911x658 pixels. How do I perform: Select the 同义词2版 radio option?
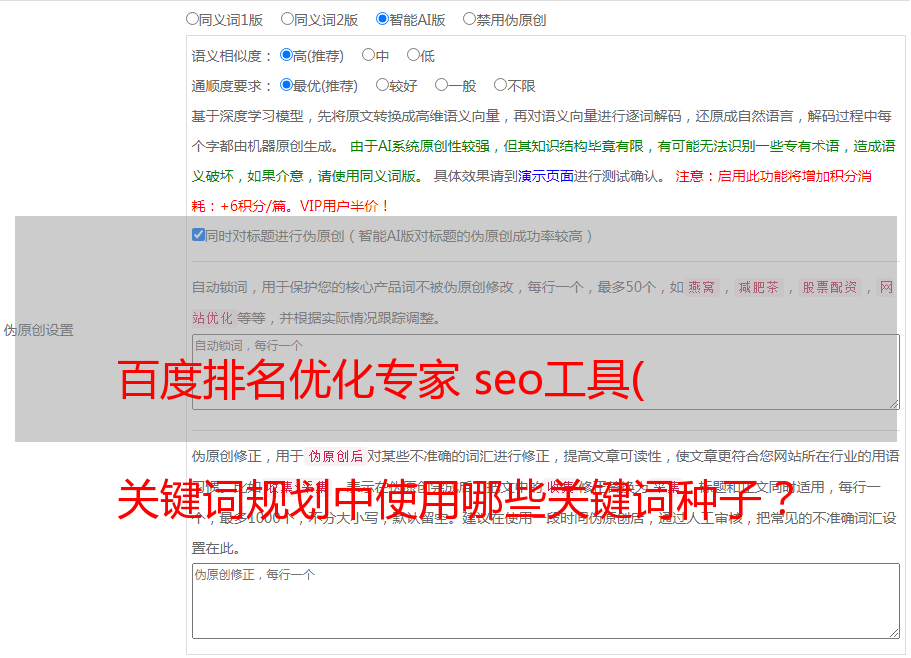(287, 19)
